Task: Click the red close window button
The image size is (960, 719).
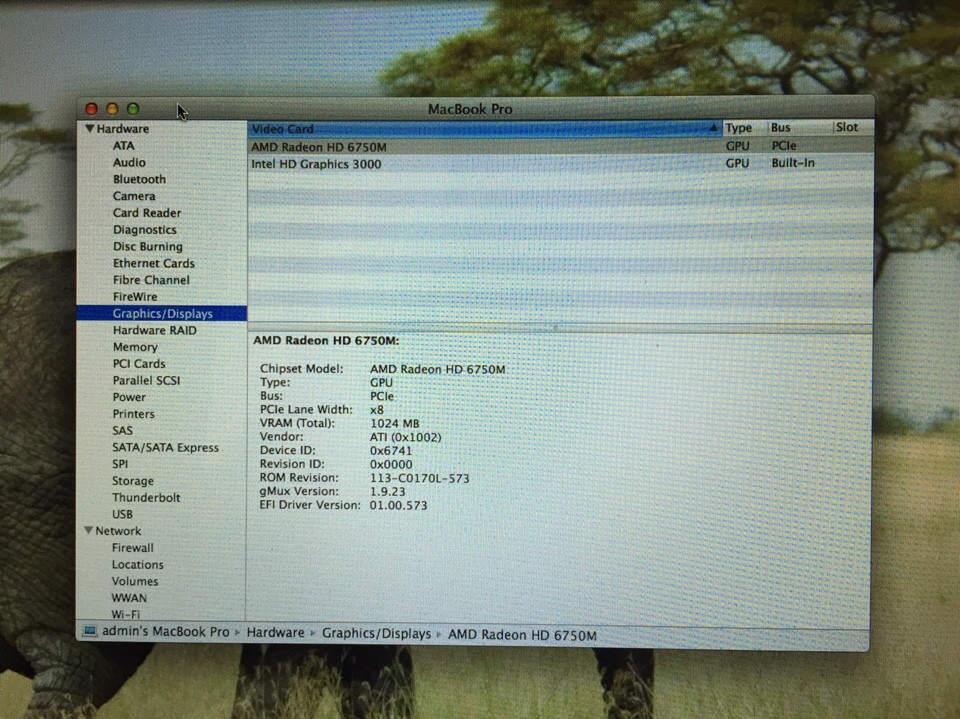Action: click(92, 109)
